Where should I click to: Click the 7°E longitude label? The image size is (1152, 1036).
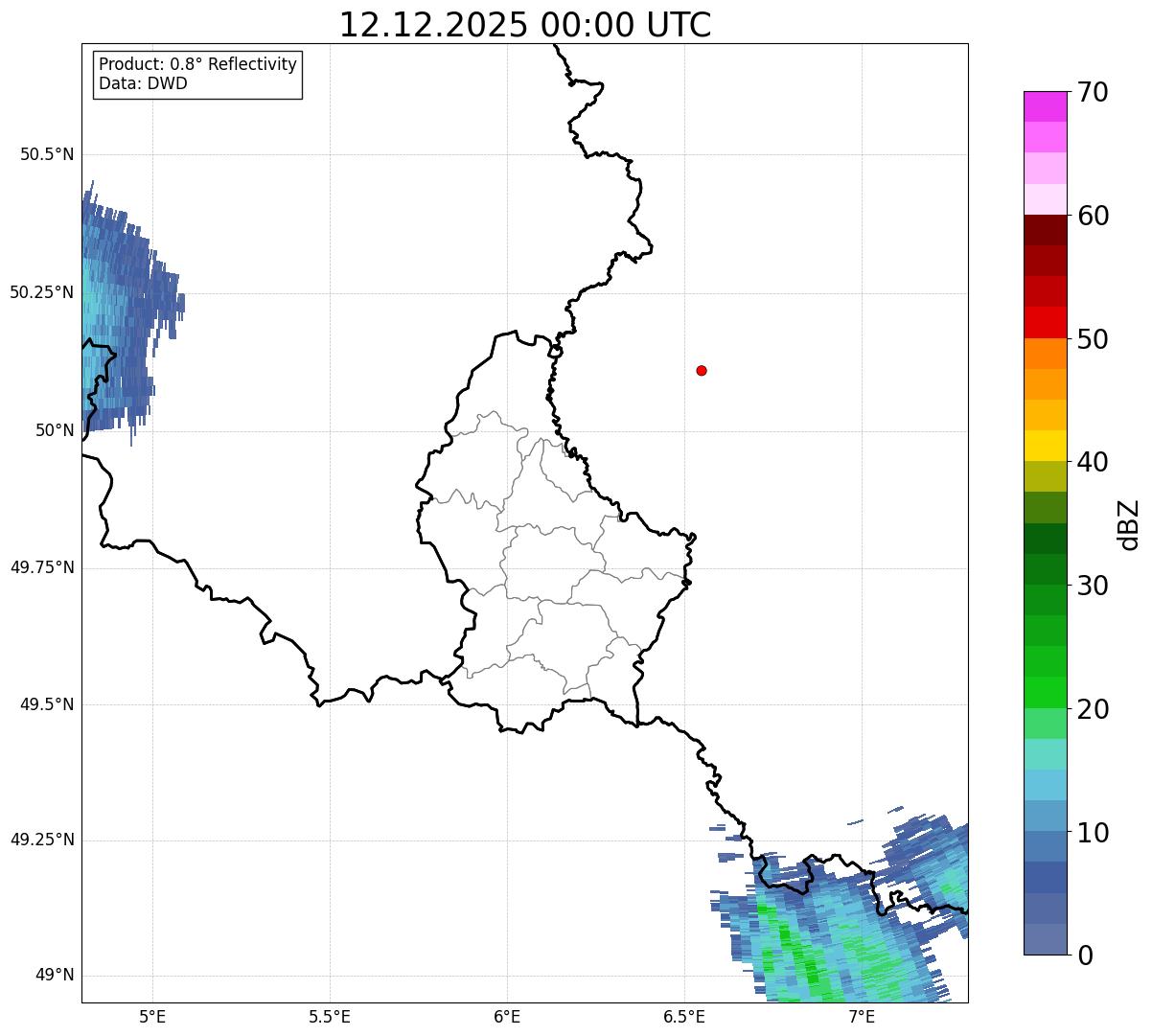point(862,1016)
